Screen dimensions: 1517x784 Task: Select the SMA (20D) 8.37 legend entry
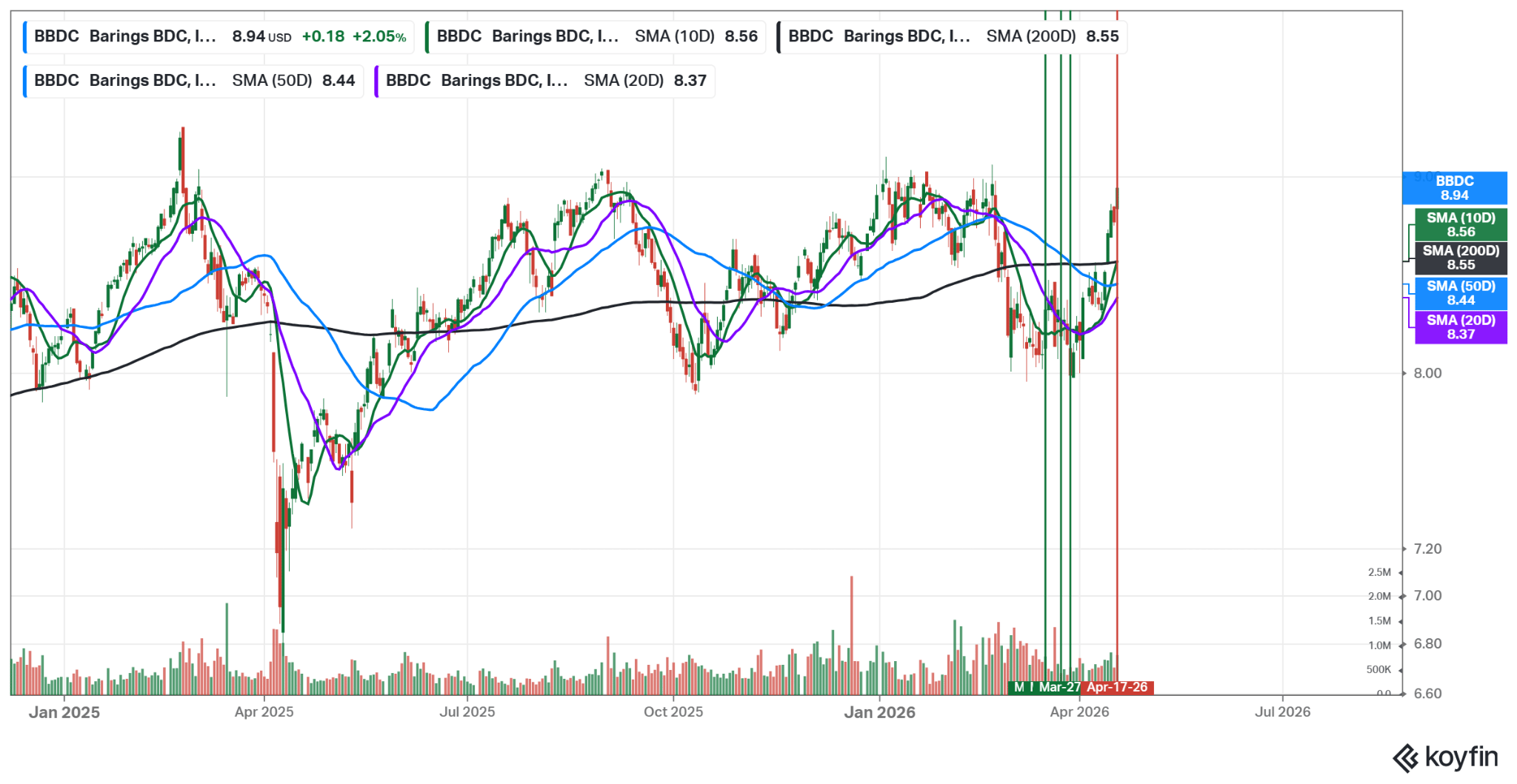pyautogui.click(x=544, y=81)
